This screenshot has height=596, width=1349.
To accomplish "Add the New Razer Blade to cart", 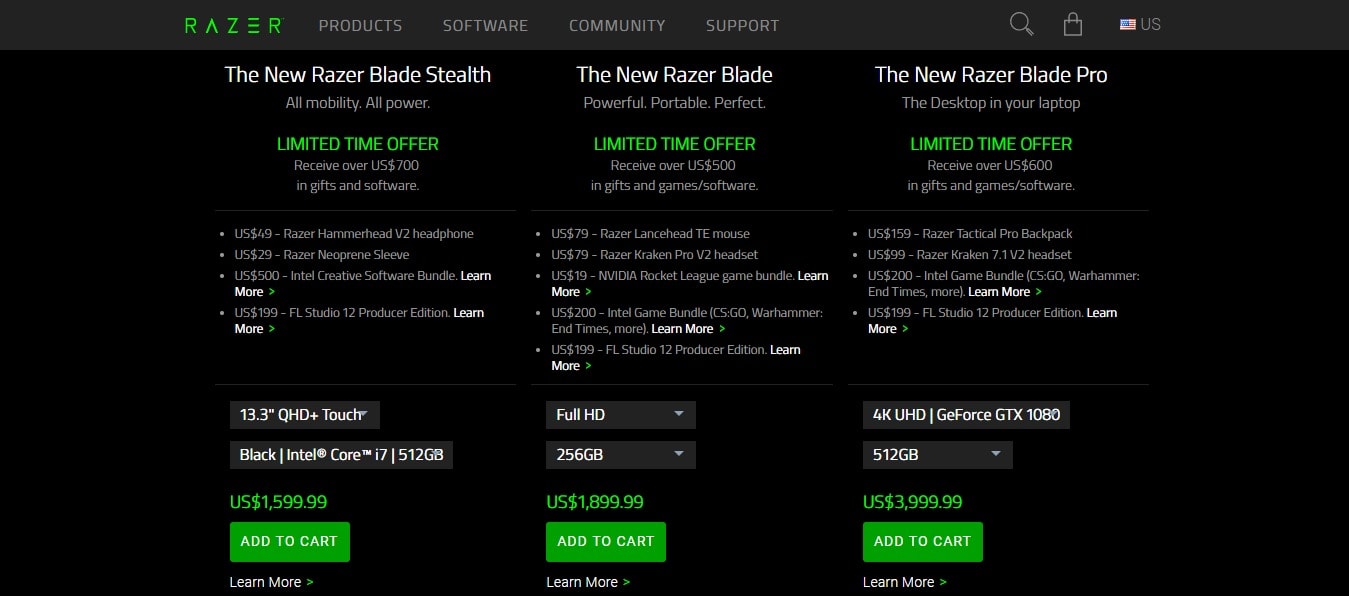I will tap(606, 541).
